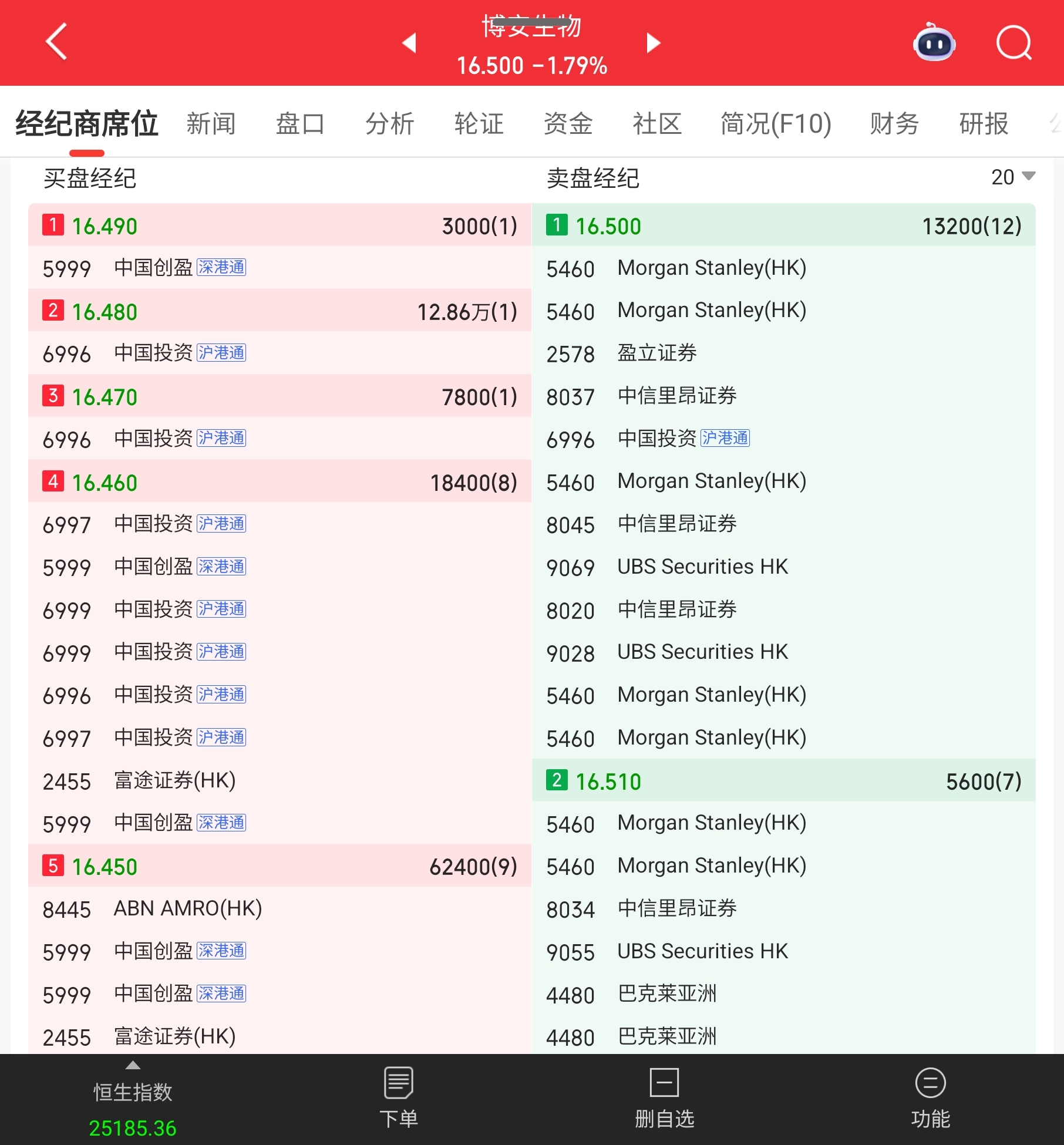Tap ask broker 8020 中信里昂证券
Screen dimensions: 1064x1145
point(784,610)
